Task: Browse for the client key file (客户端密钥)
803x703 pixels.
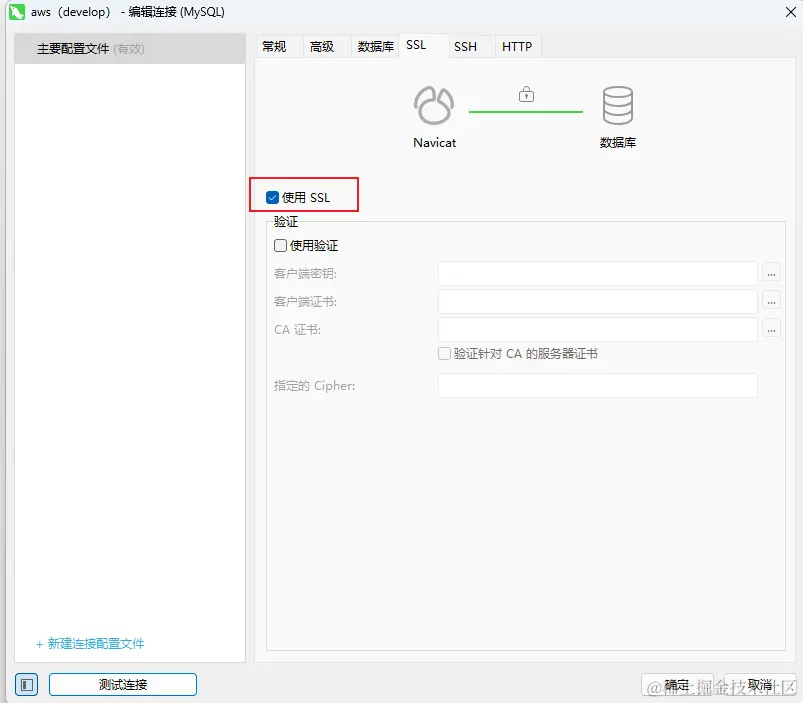Action: [x=771, y=274]
